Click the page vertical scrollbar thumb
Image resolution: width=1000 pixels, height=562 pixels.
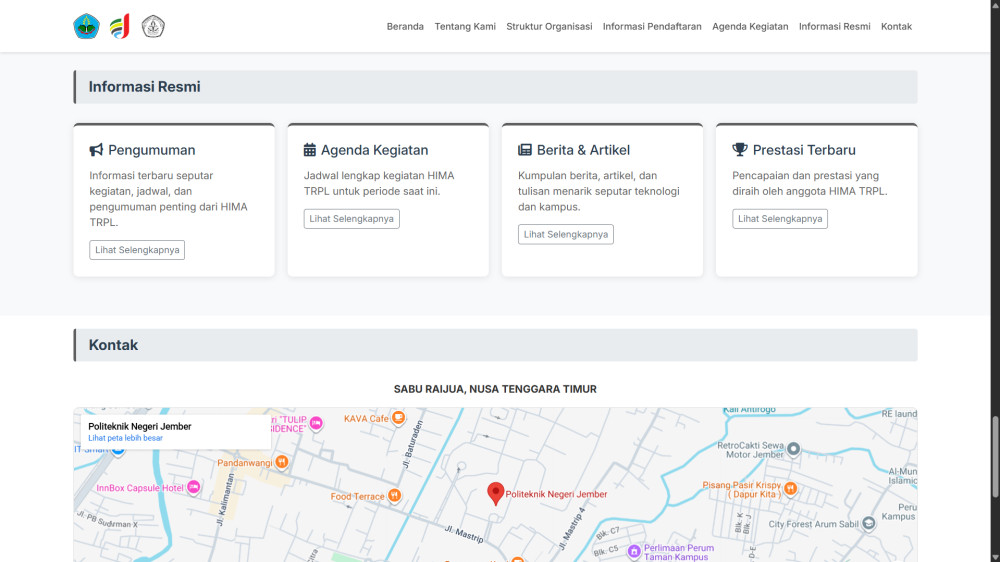click(x=993, y=457)
